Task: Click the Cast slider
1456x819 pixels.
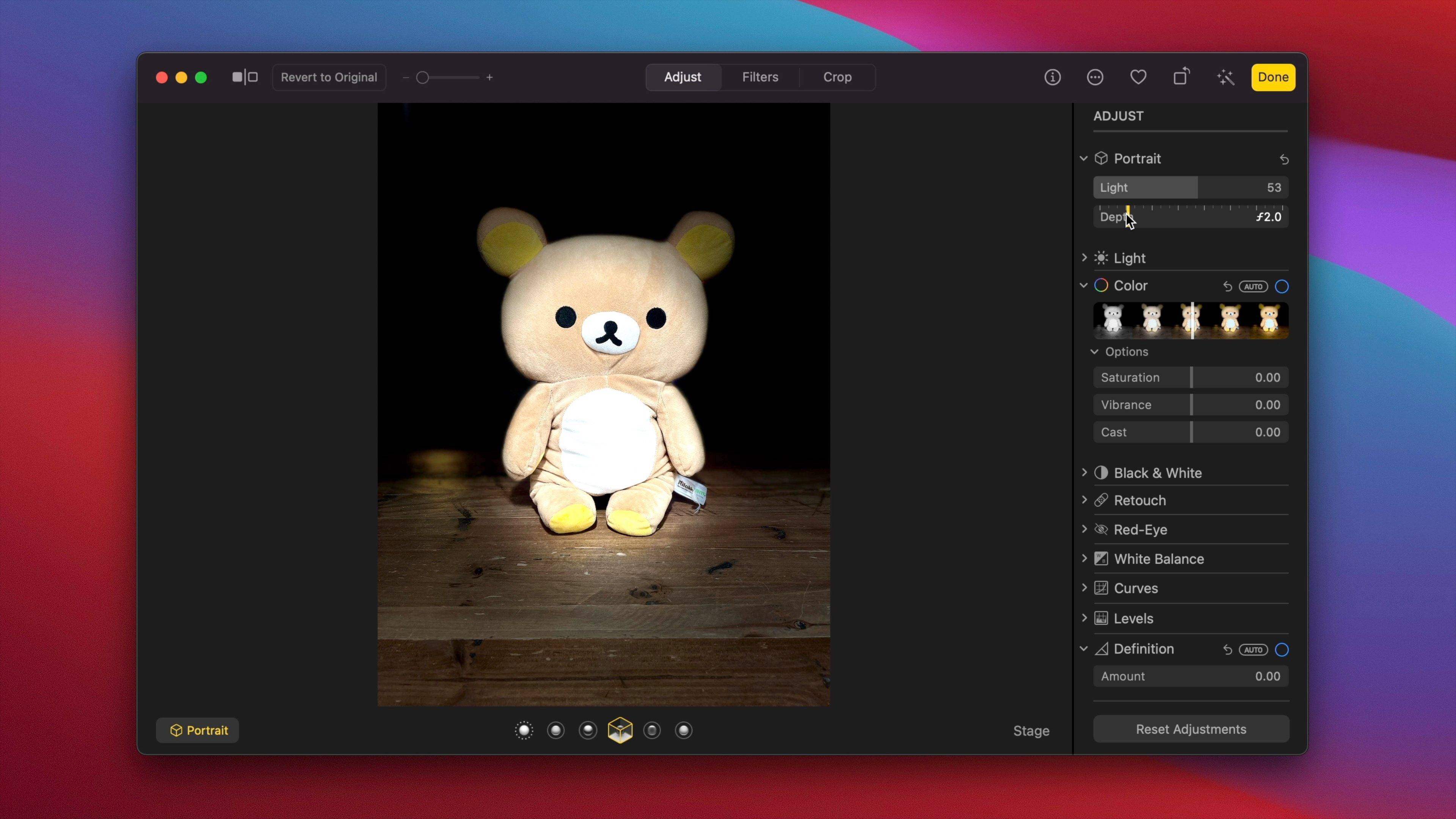Action: [x=1191, y=432]
